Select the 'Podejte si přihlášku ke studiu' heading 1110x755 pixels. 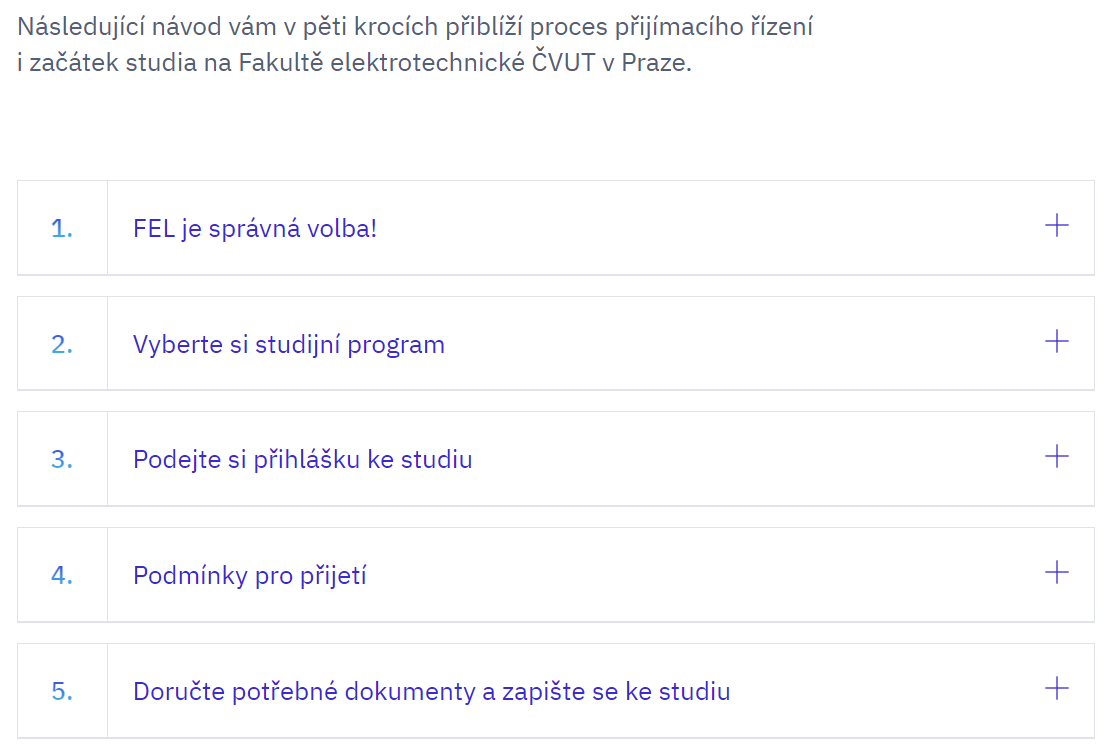coord(302,460)
